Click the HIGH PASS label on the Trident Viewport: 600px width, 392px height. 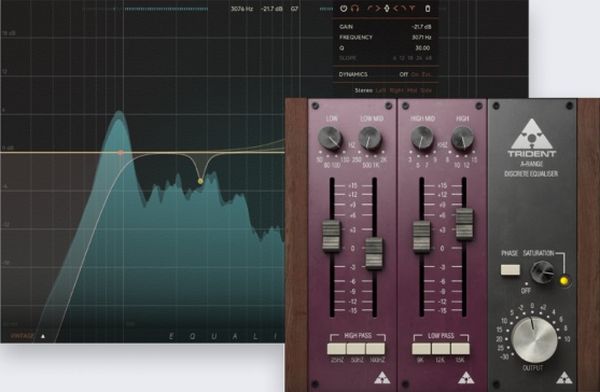[358, 336]
